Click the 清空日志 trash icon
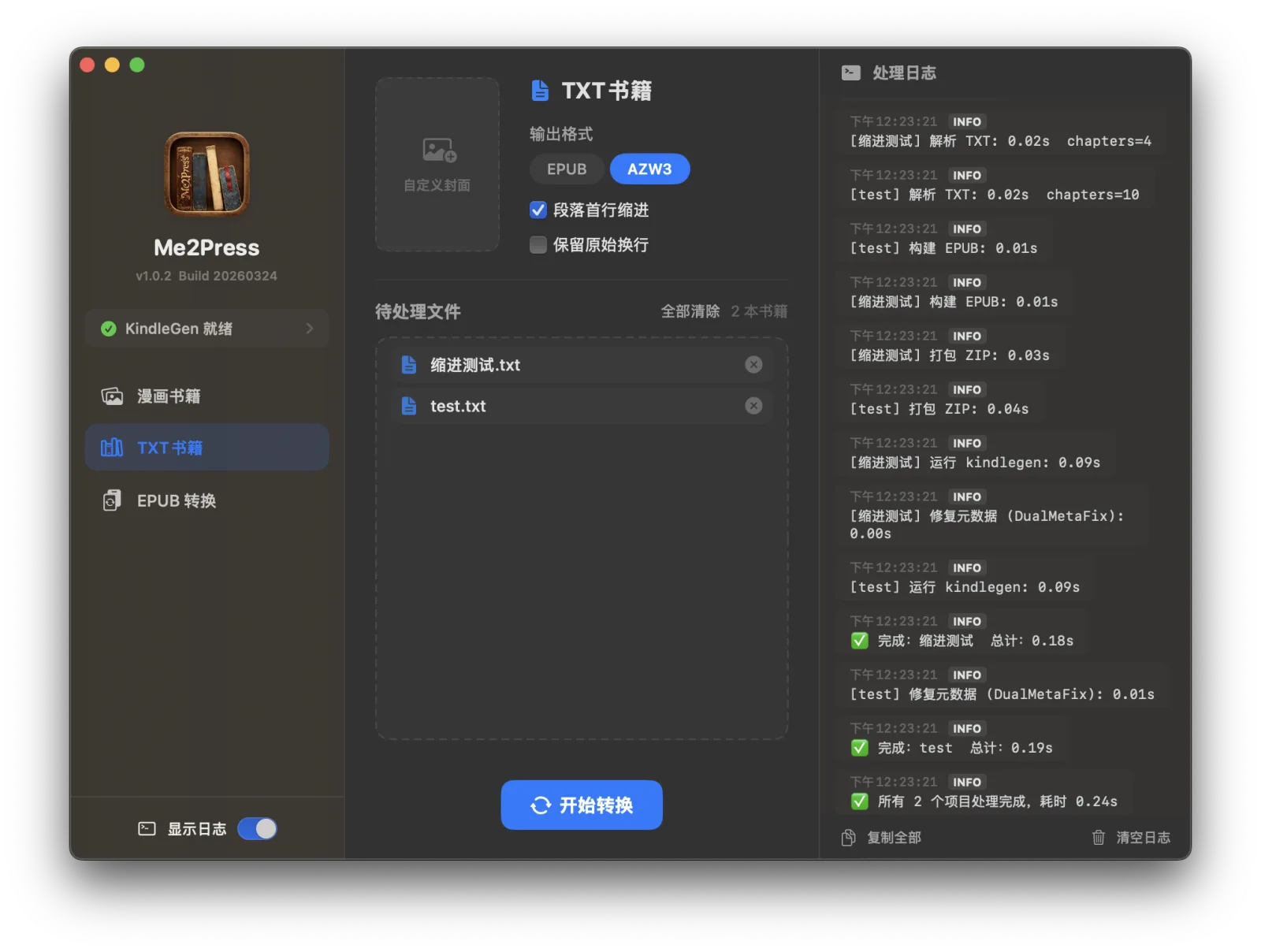The height and width of the screenshot is (952, 1261). point(1099,838)
